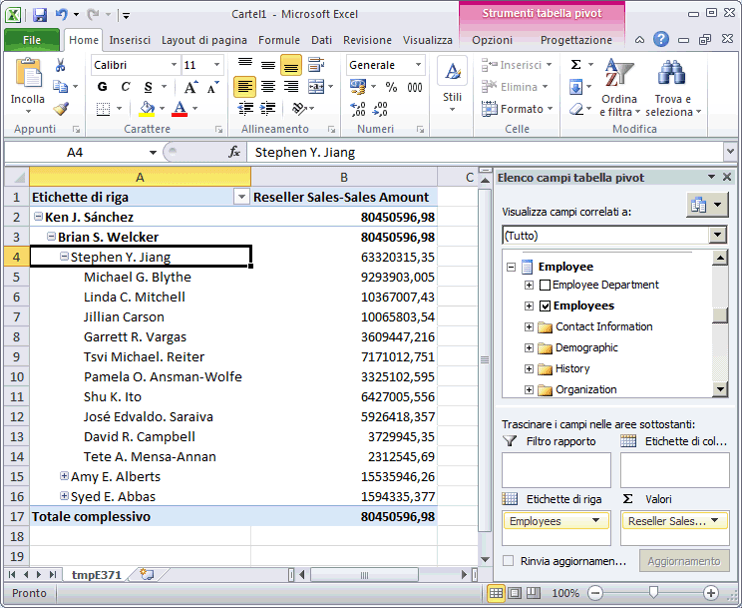Viewport: 742px width, 608px height.
Task: Apply bold formatting with G button
Action: coord(102,87)
